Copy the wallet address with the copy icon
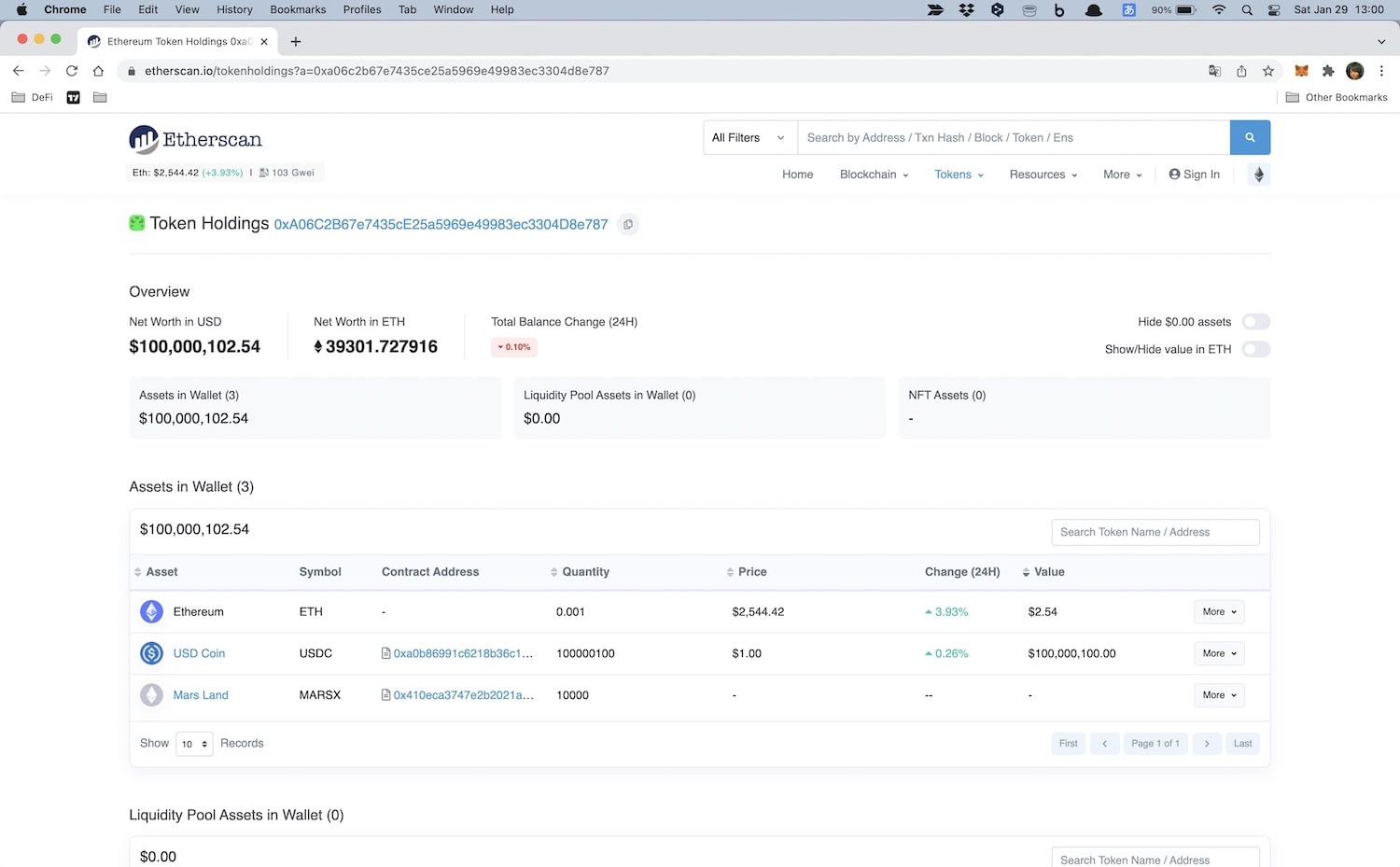Image resolution: width=1400 pixels, height=867 pixels. [x=628, y=224]
